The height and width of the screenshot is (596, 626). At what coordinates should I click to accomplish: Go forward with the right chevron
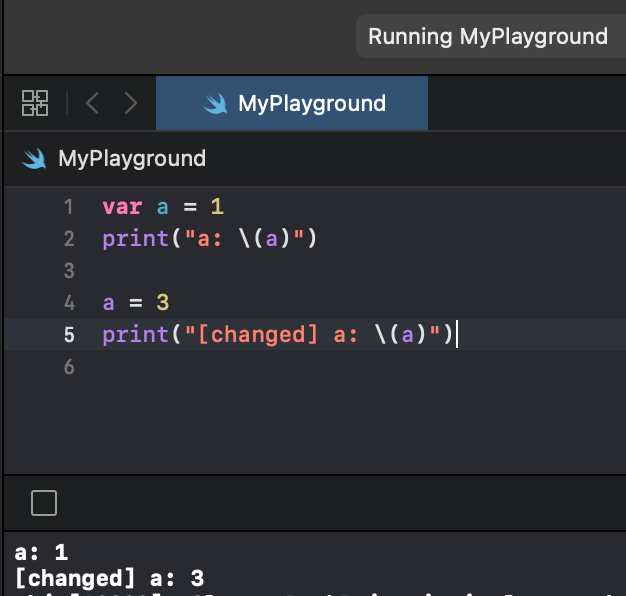pyautogui.click(x=131, y=103)
